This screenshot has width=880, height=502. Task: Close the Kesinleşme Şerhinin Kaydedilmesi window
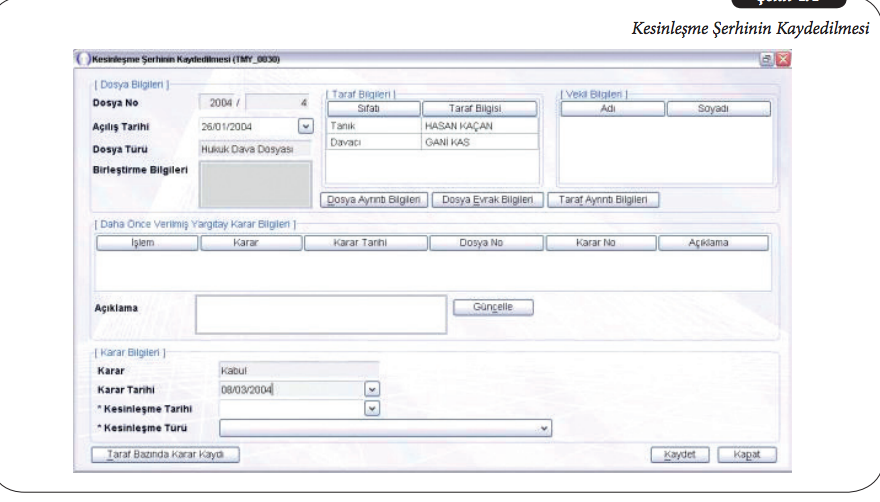coord(782,60)
